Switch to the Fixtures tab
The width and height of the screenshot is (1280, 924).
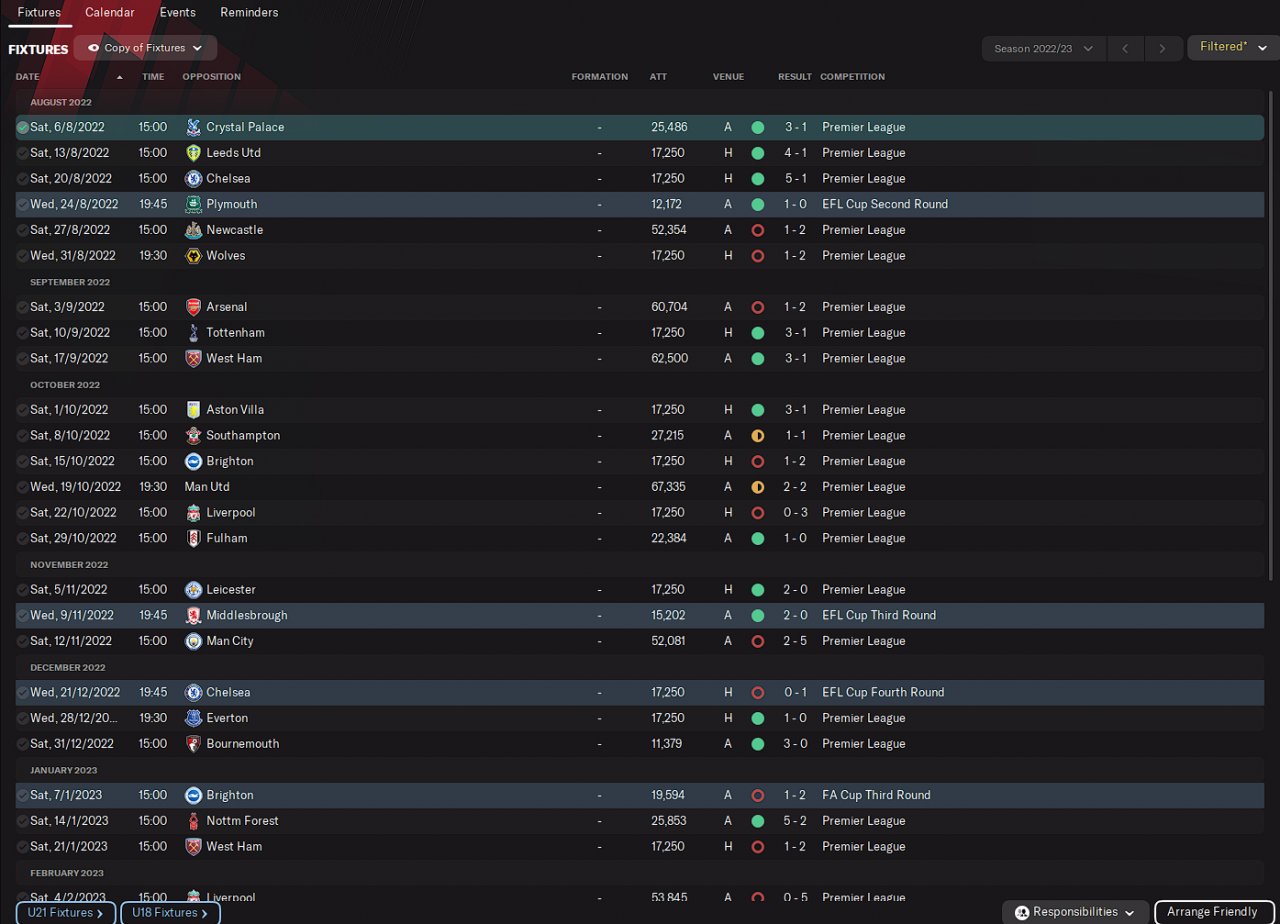pyautogui.click(x=39, y=13)
